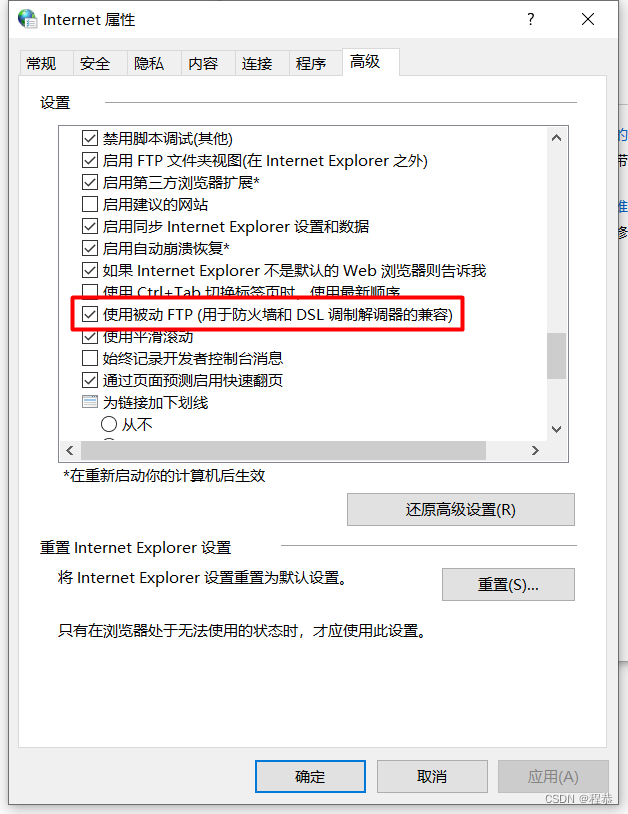Click the Internet globe icon in title bar
The width and height of the screenshot is (628, 814).
[x=27, y=19]
